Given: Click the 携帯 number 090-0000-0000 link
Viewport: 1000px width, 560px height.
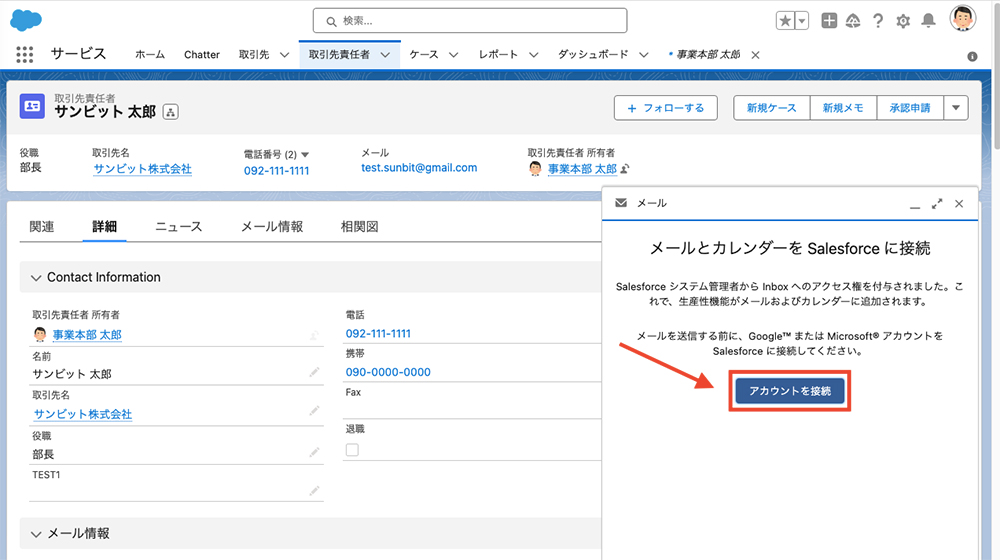Looking at the screenshot, I should click(388, 372).
